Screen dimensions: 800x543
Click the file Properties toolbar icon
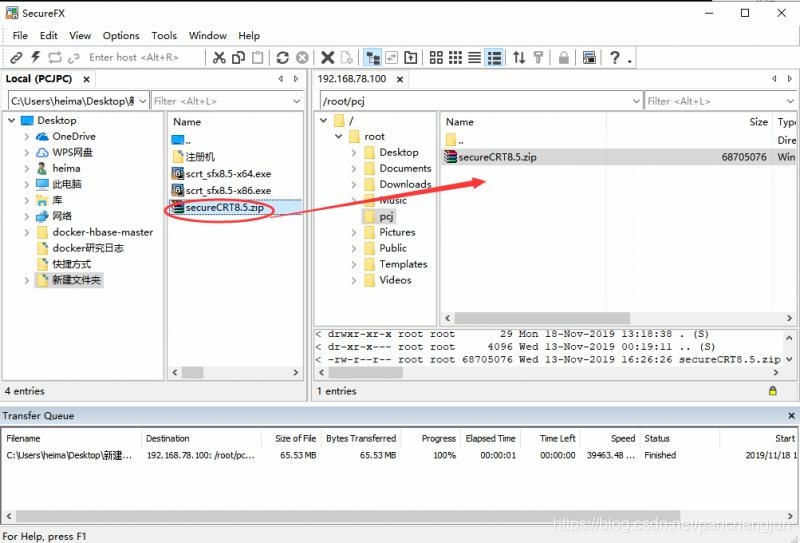point(347,58)
